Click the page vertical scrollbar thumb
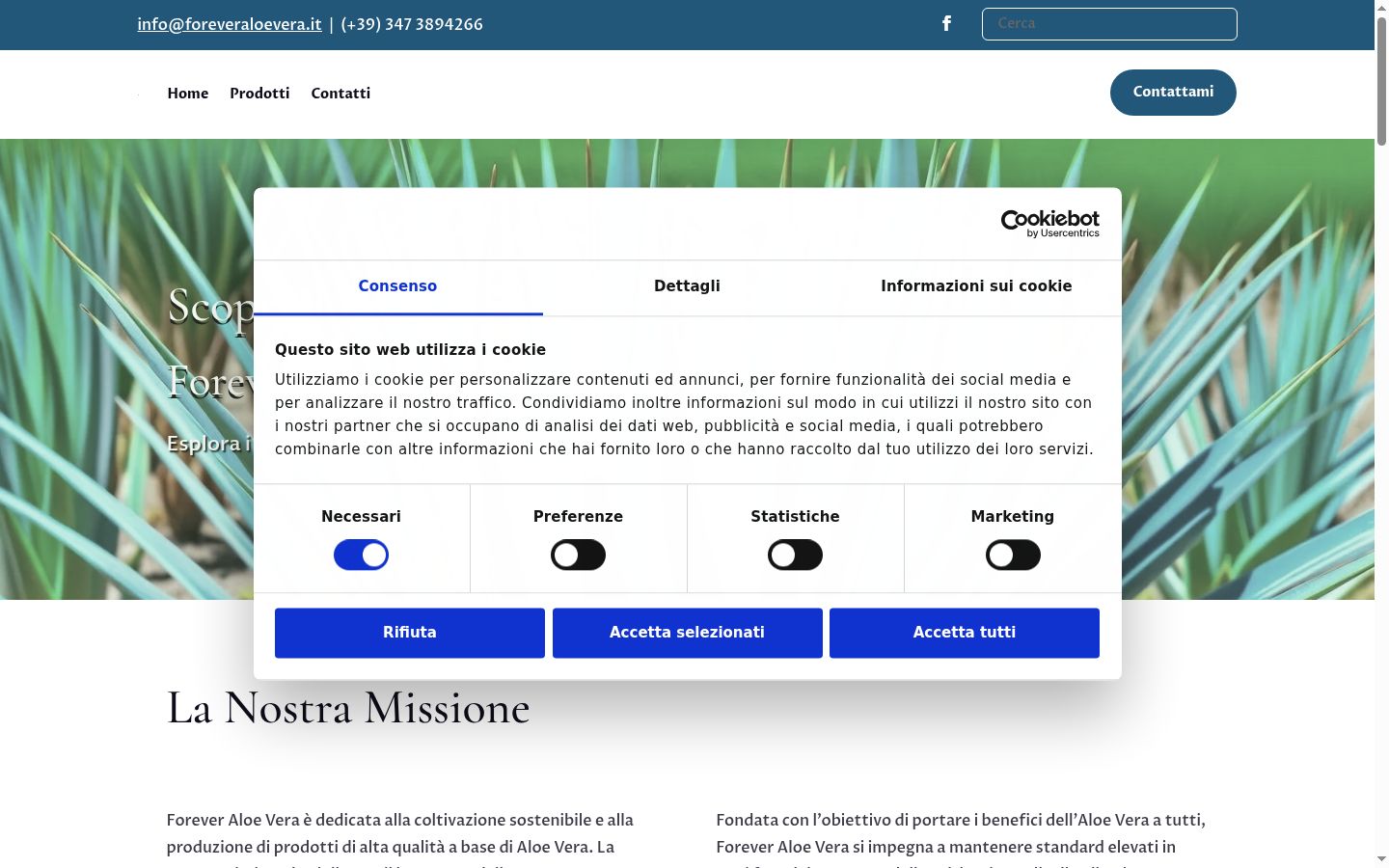The width and height of the screenshot is (1389, 868). tap(1381, 81)
